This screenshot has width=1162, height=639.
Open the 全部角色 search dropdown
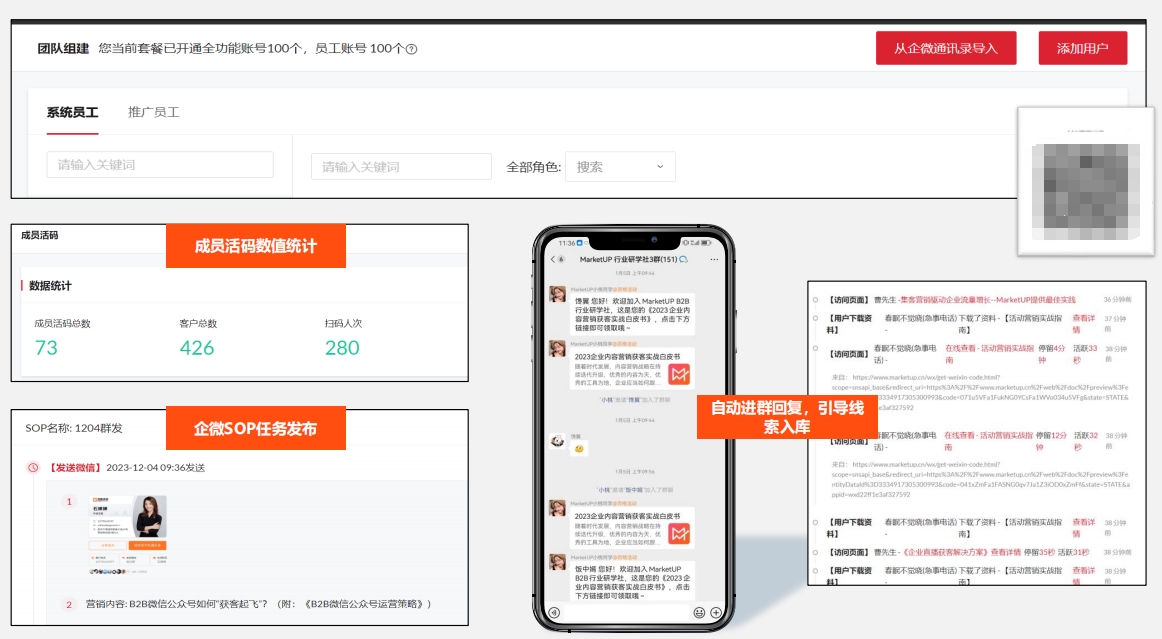[620, 167]
